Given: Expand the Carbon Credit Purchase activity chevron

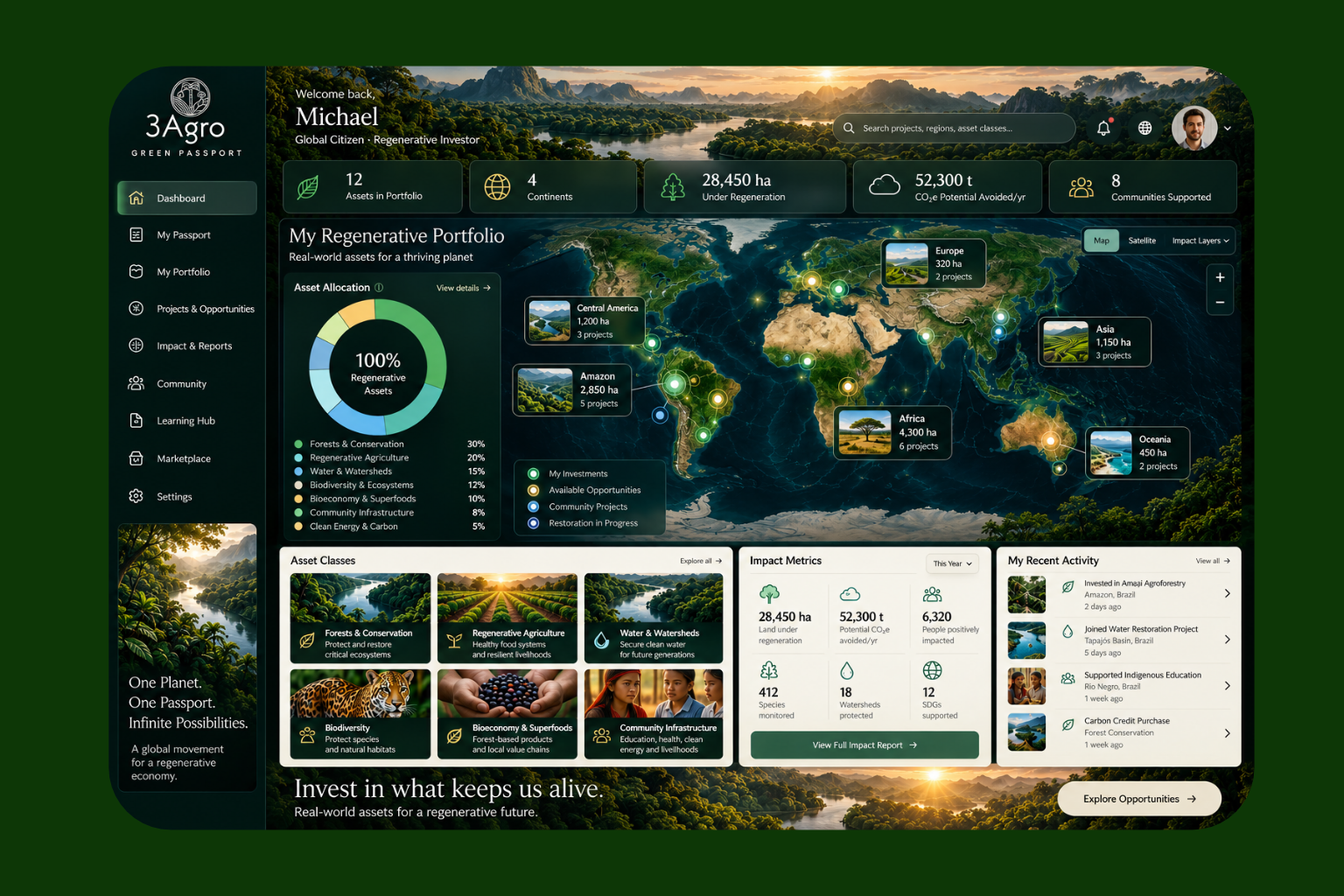Looking at the screenshot, I should click(x=1228, y=733).
